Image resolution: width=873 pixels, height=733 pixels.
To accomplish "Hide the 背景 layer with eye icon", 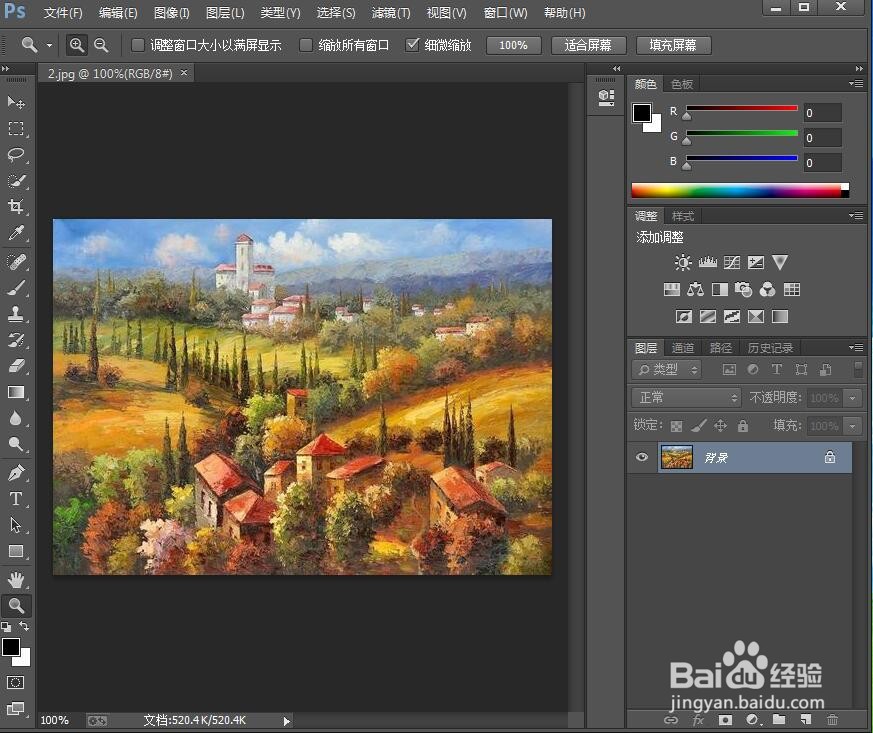I will click(642, 457).
